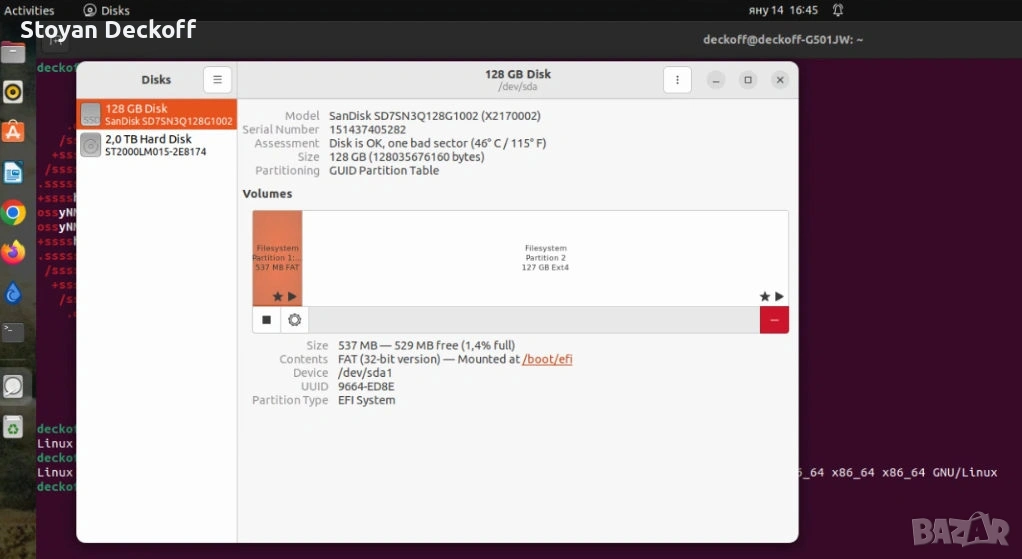Viewport: 1022px width, 559px height.
Task: Open Ubuntu Software from the dock
Action: coord(13,132)
